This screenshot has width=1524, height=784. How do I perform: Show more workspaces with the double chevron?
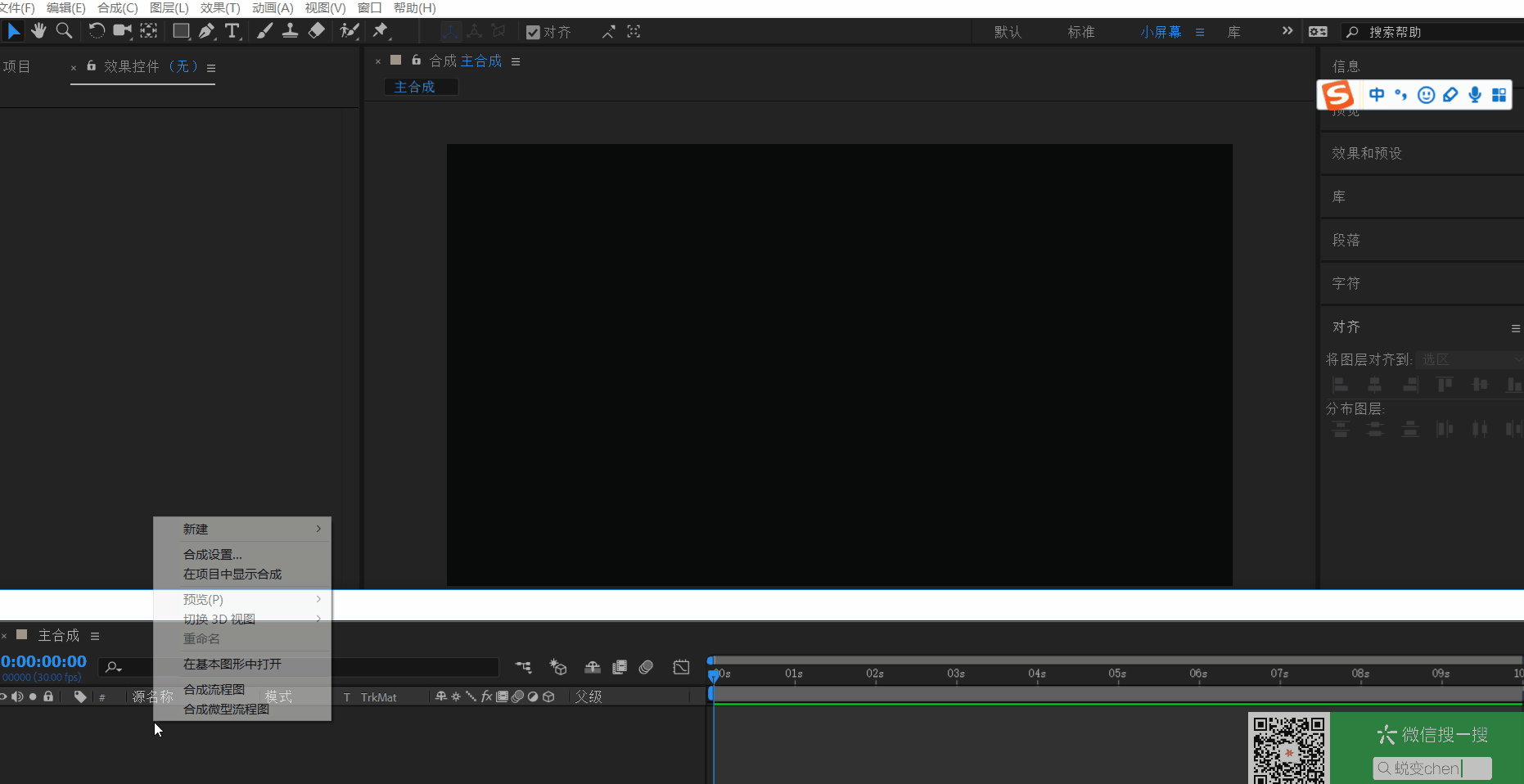(1287, 31)
